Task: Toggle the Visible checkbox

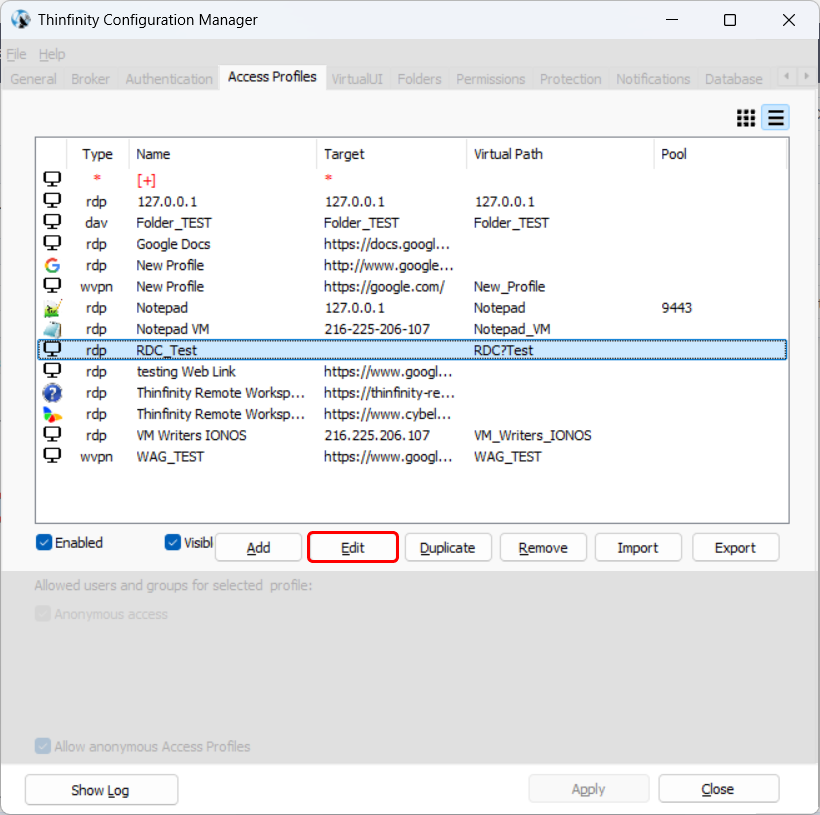Action: [x=173, y=542]
